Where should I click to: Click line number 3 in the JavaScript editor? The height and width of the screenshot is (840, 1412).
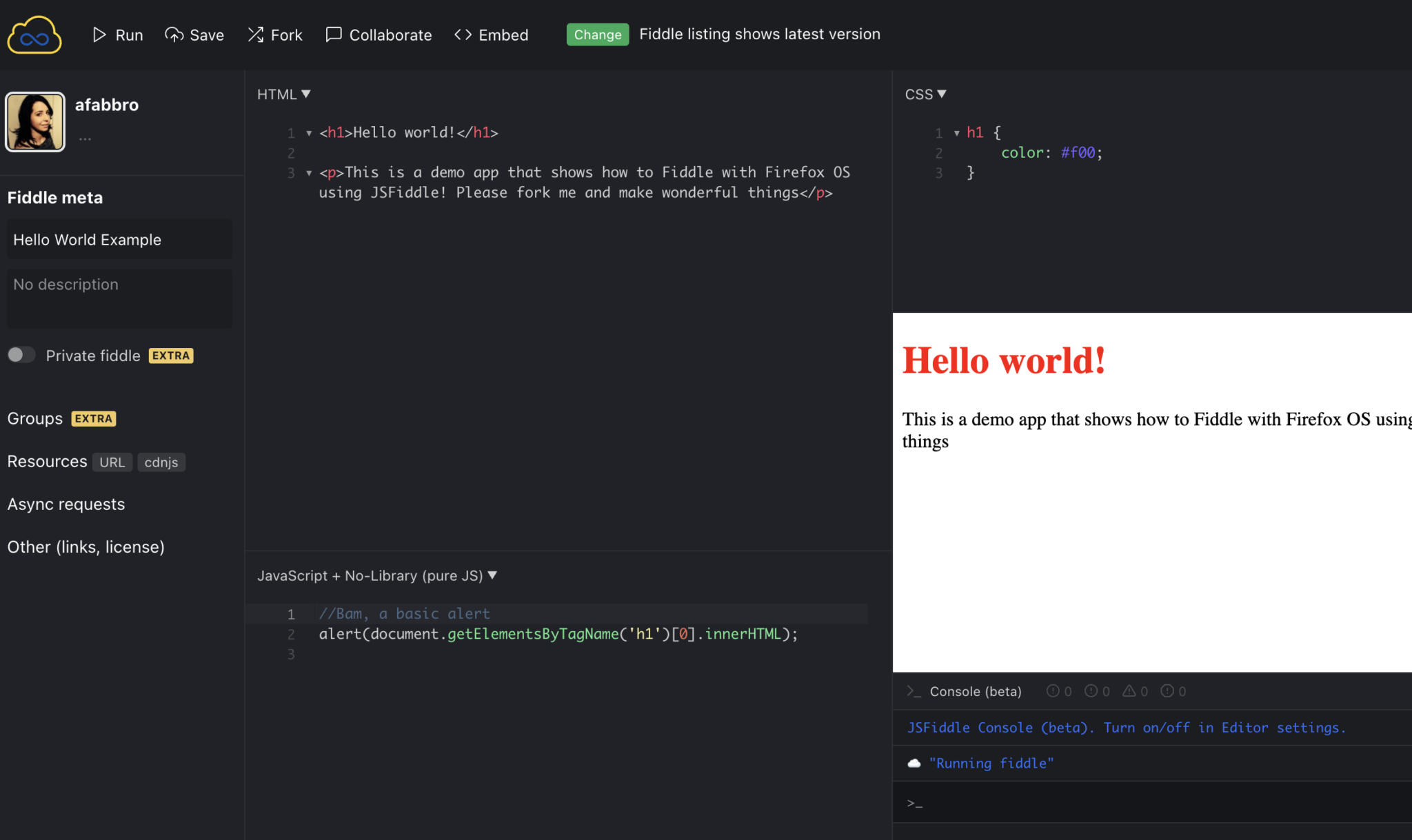tap(291, 654)
